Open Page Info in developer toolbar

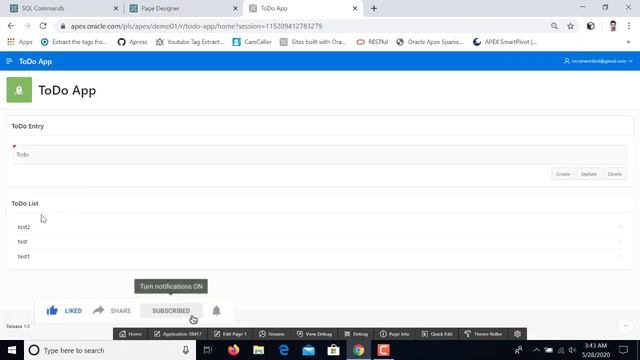395,334
